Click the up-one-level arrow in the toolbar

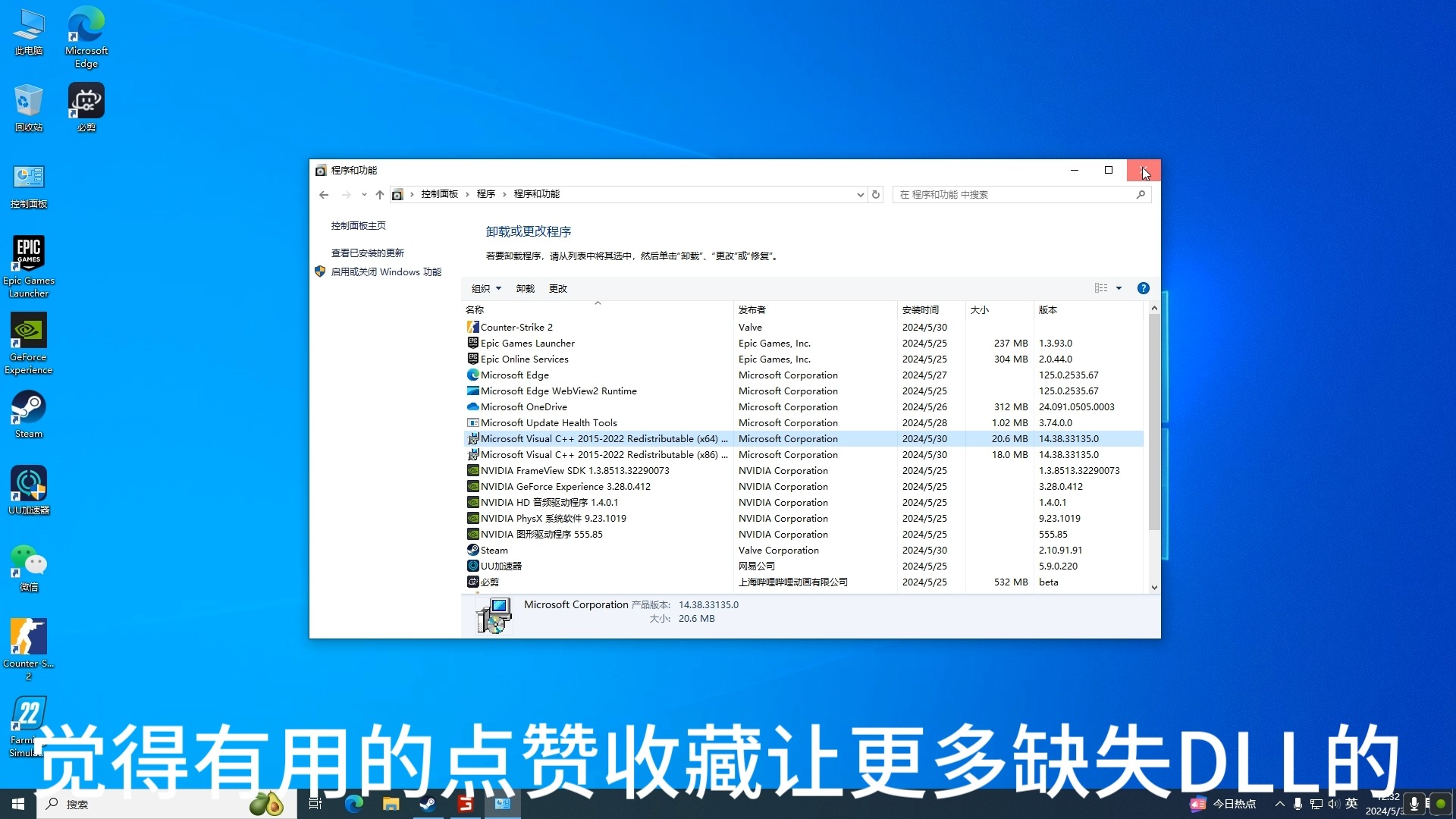click(x=379, y=194)
